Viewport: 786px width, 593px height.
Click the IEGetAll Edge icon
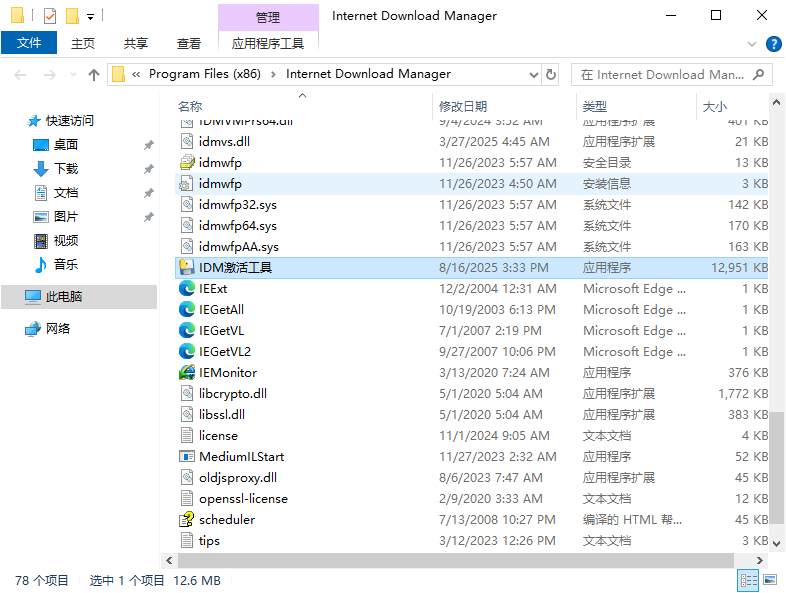coord(186,310)
